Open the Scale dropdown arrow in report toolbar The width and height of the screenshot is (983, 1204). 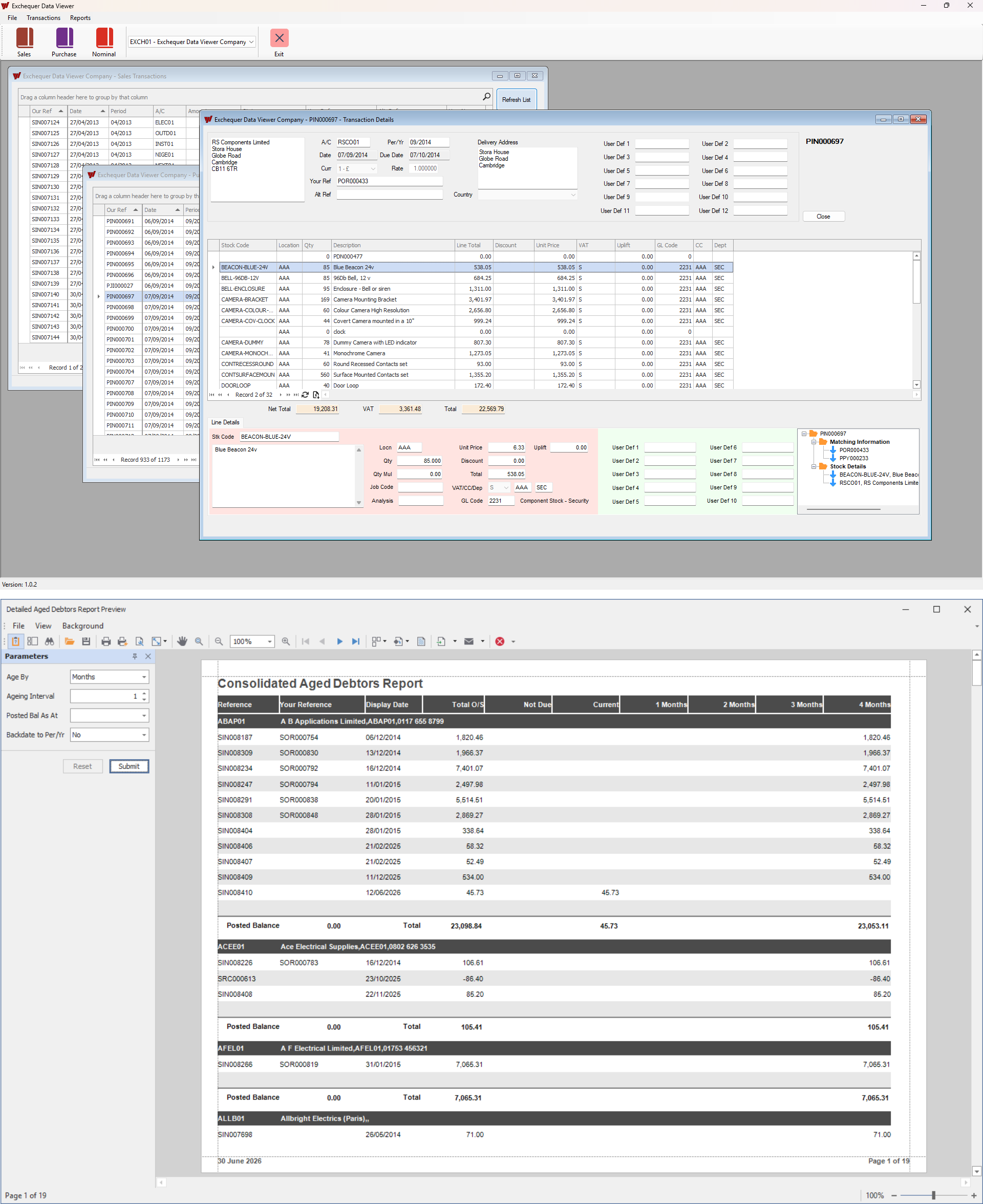pyautogui.click(x=165, y=641)
